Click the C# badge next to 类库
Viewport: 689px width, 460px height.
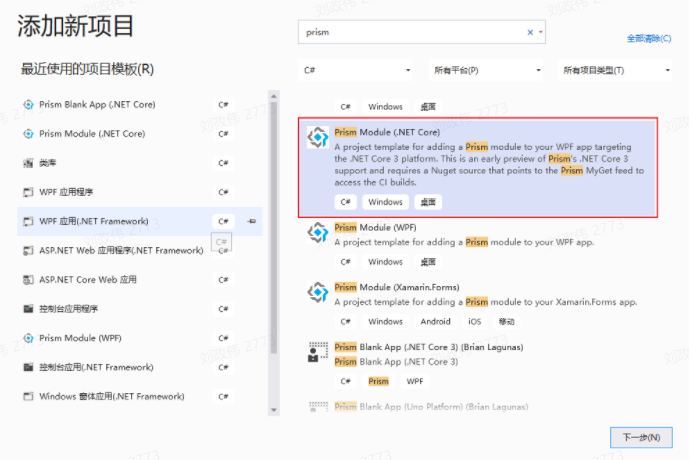coord(223,163)
